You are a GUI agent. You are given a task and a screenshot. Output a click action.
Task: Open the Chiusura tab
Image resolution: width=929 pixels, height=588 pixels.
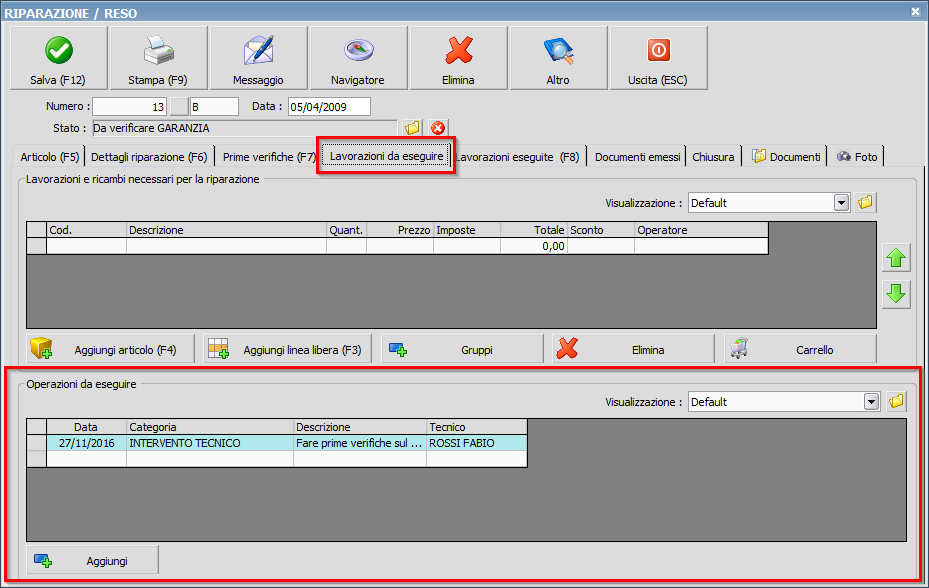pos(713,157)
